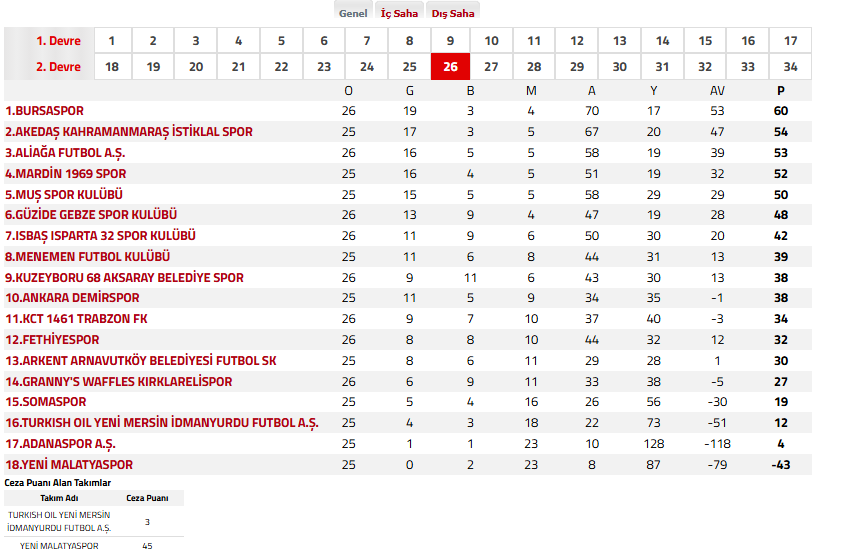Jump to week 34 standings
This screenshot has width=842, height=552.
tap(791, 67)
